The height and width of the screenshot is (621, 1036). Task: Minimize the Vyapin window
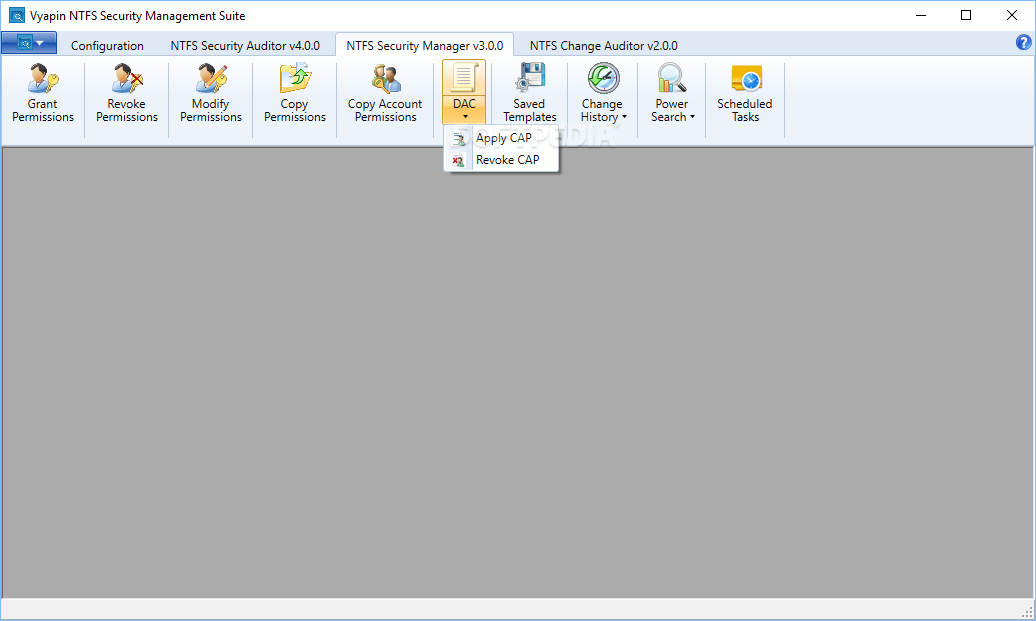(x=921, y=15)
